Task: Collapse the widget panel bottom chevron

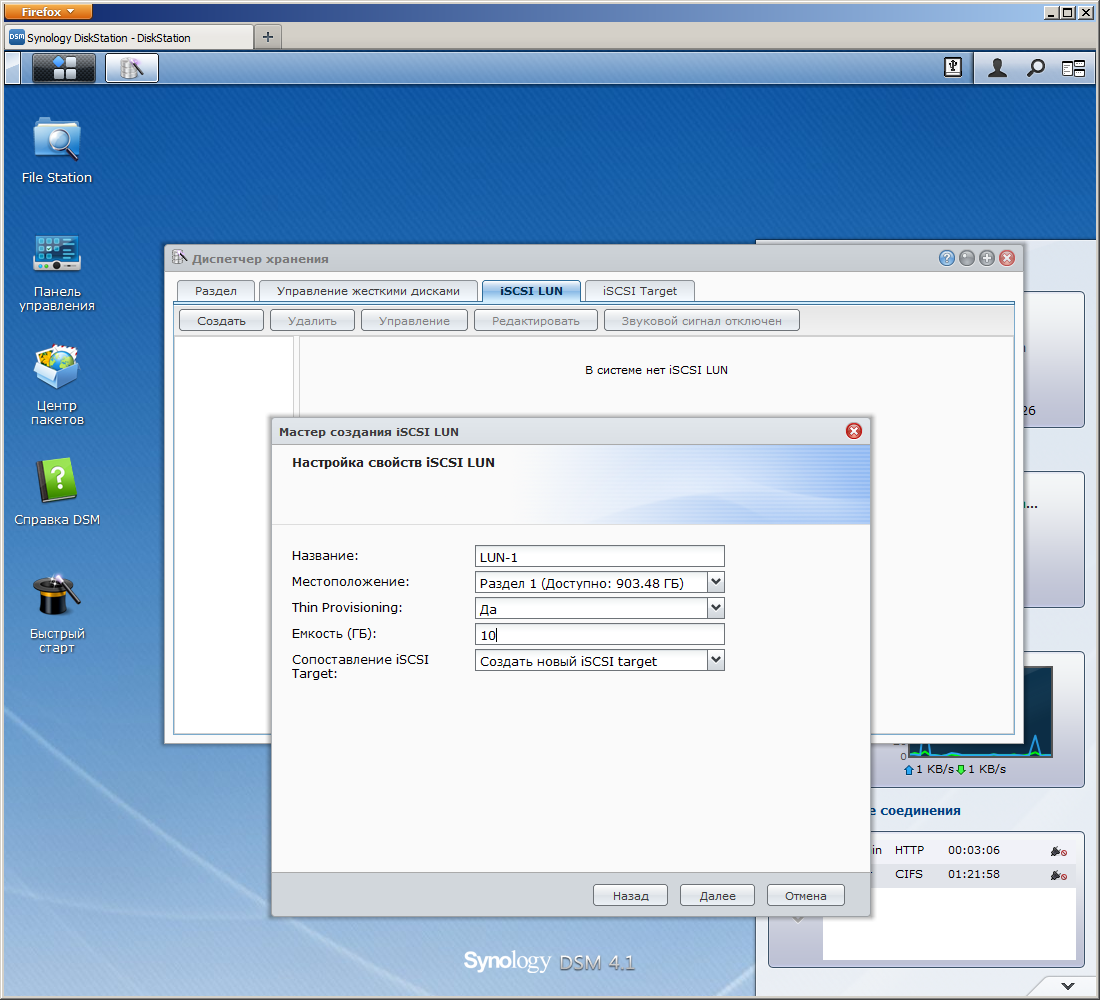Action: point(1068,986)
